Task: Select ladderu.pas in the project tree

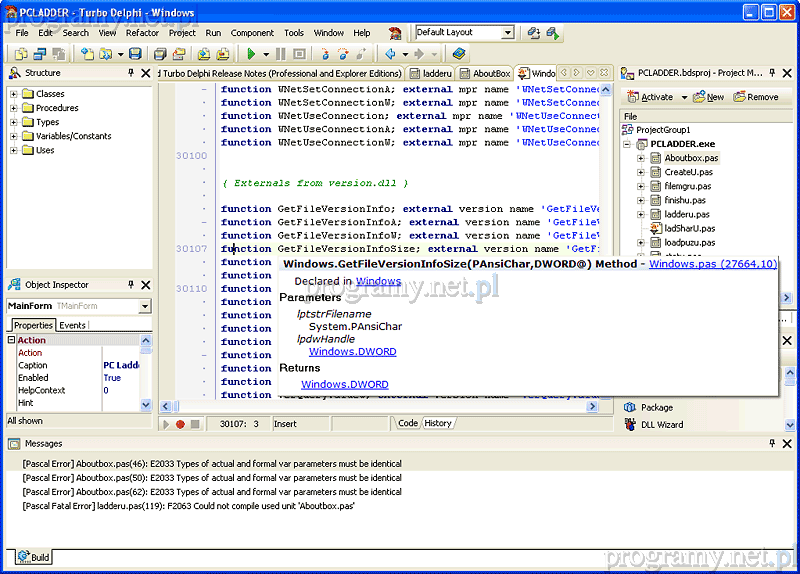Action: point(687,214)
